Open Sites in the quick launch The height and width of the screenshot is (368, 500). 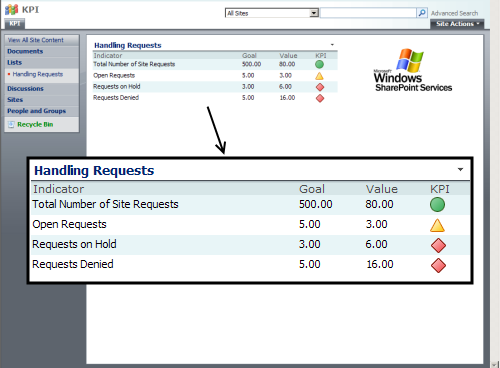[15, 100]
